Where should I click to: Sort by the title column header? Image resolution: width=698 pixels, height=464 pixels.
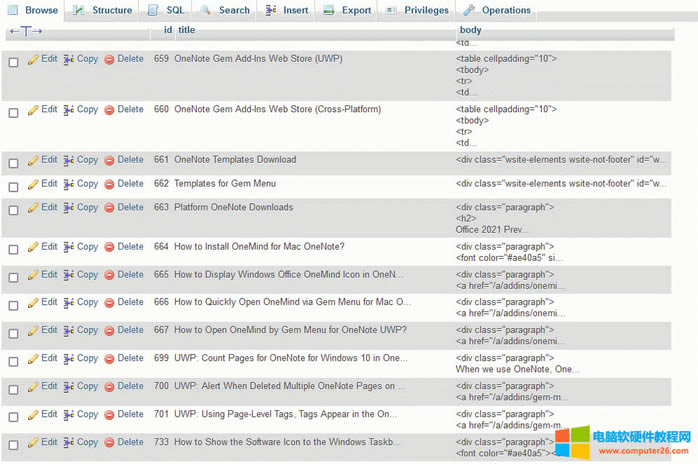[186, 31]
